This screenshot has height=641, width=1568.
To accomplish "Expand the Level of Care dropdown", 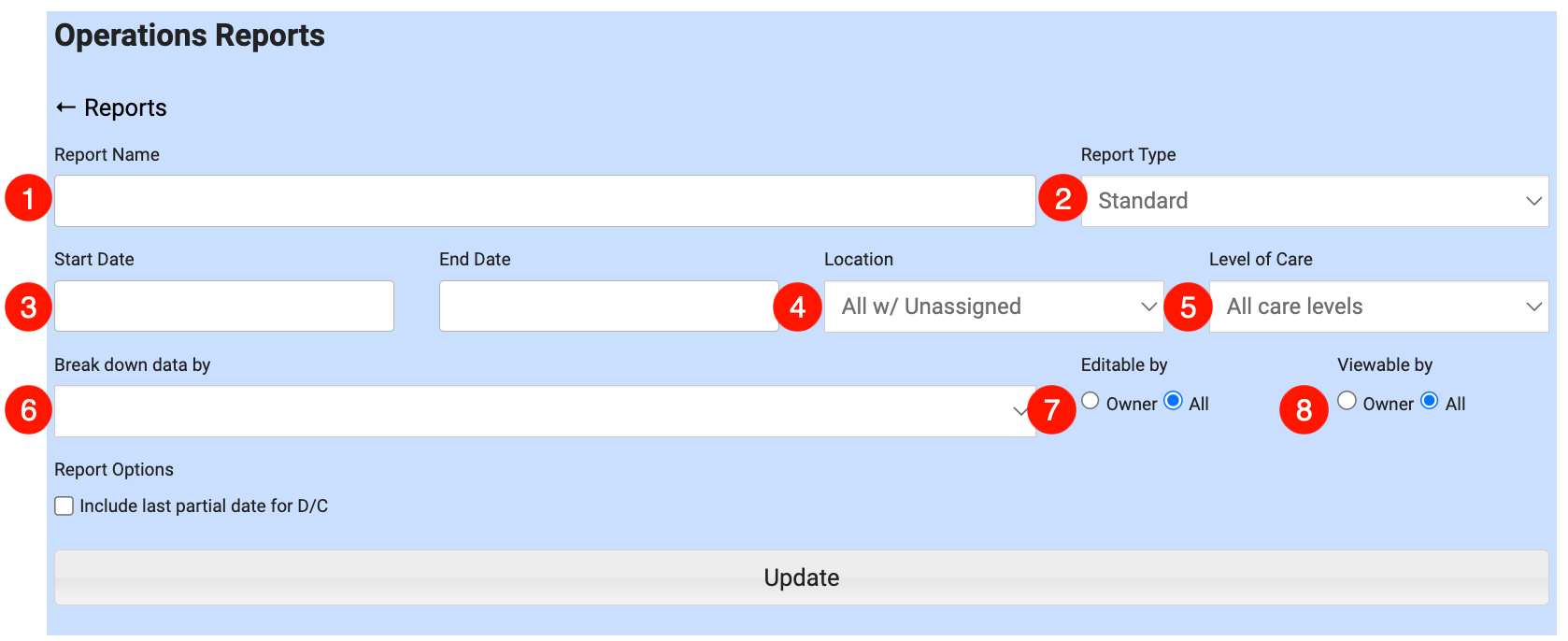I will [1378, 306].
